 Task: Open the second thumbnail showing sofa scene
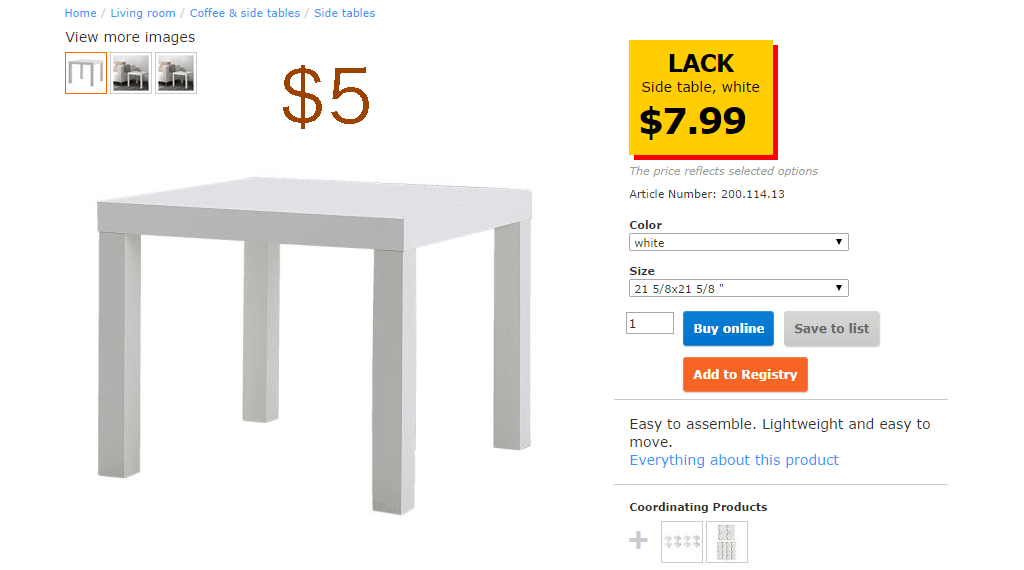[131, 73]
